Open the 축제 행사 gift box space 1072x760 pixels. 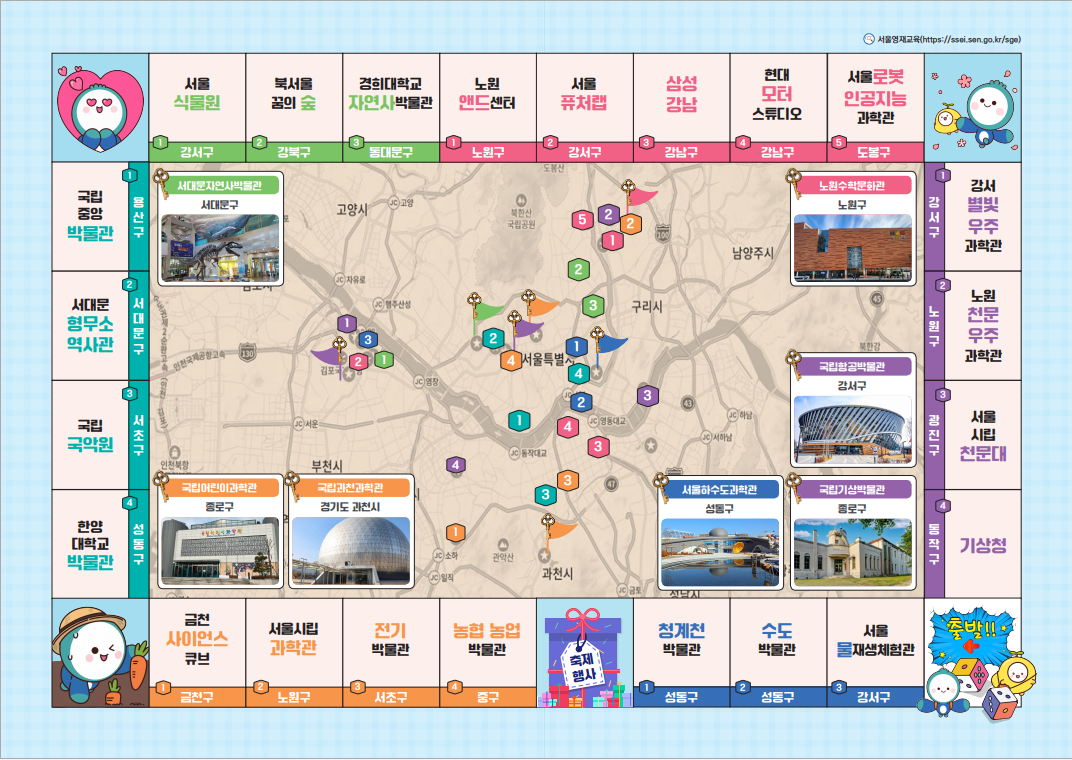tap(584, 657)
